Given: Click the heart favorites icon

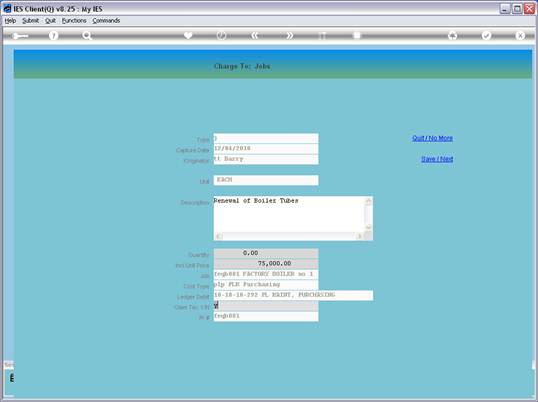Looking at the screenshot, I should (188, 35).
